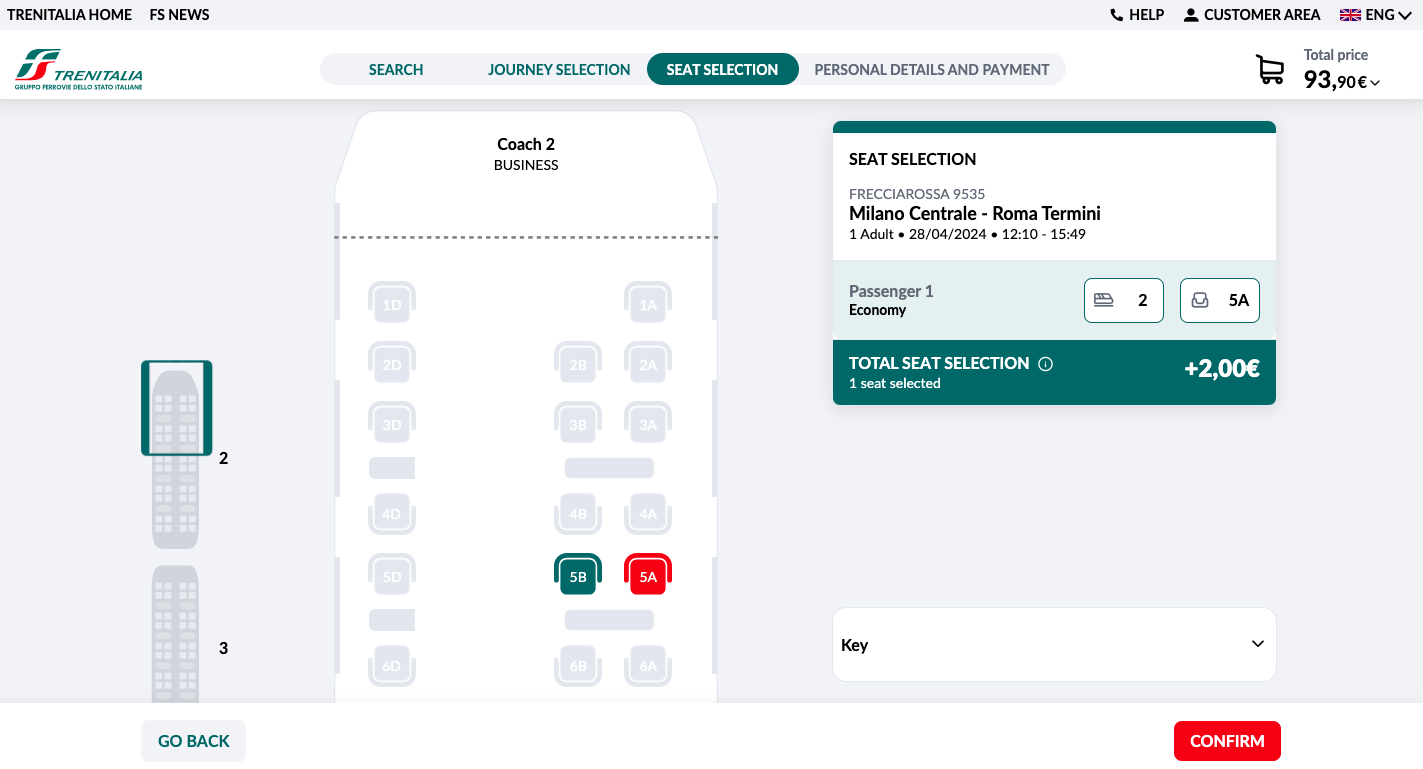This screenshot has height=769, width=1423.
Task: Open Customer Area person icon
Action: coord(1191,15)
